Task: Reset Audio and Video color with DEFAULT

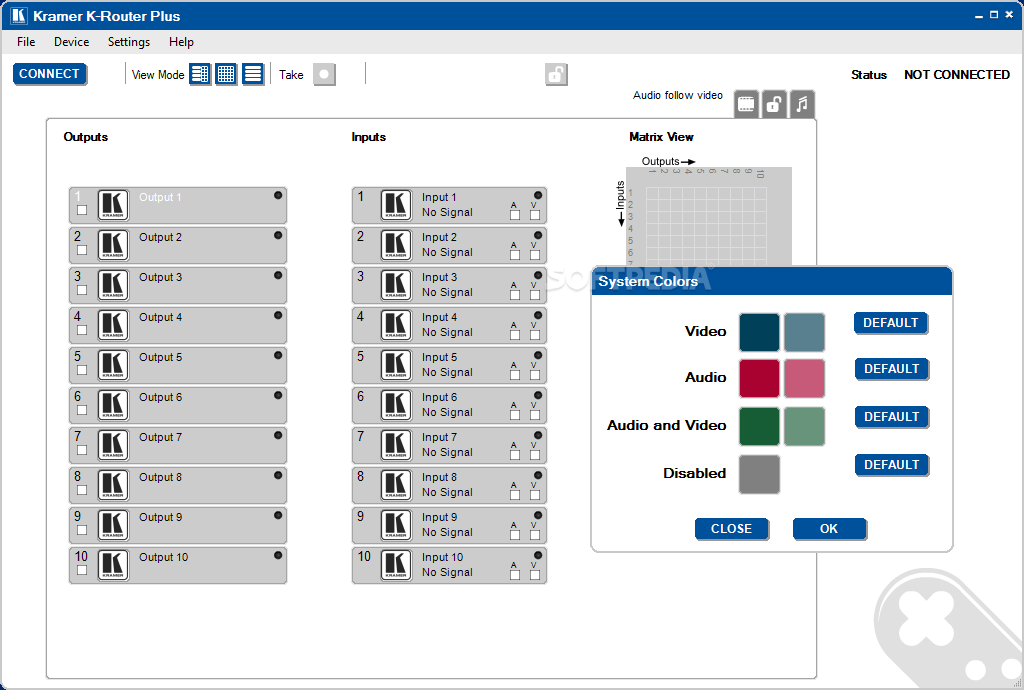Action: pos(891,417)
